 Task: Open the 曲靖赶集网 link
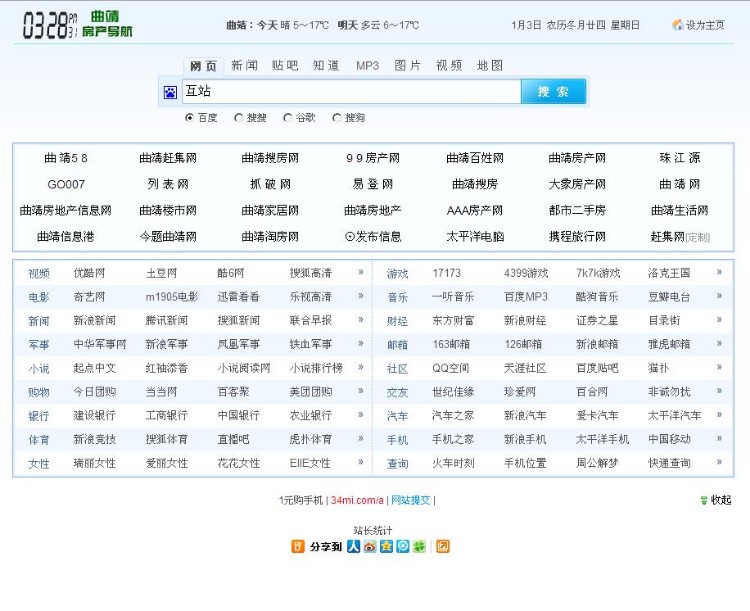pos(168,158)
